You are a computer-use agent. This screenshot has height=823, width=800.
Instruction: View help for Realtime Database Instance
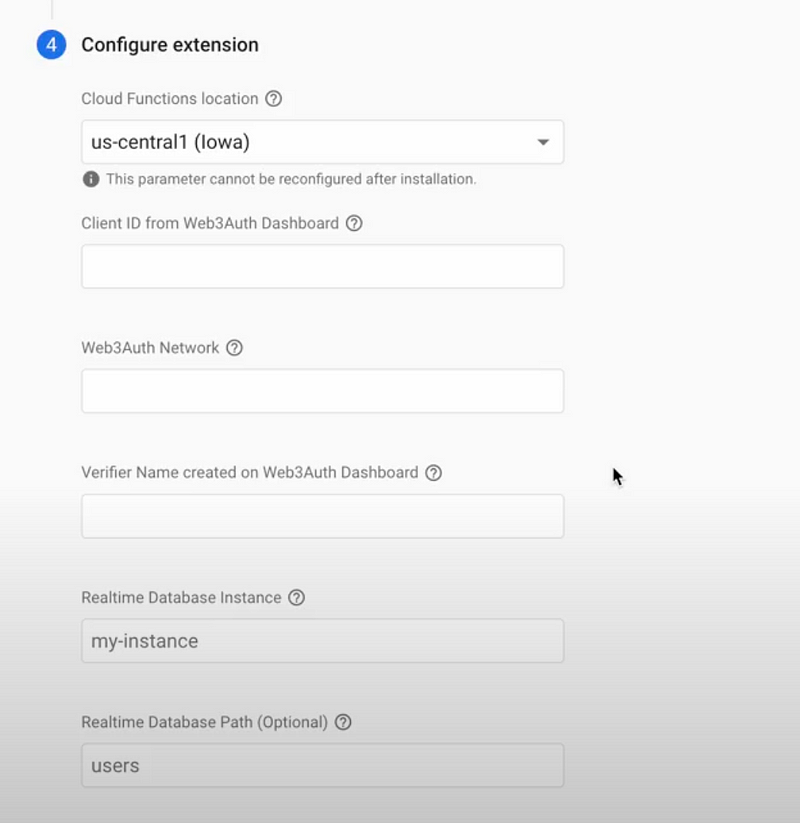coord(297,597)
